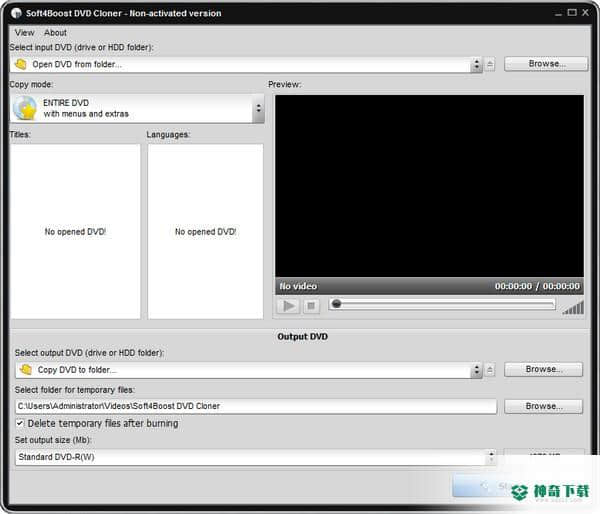Expand the input DVD source dropdown
Screen dimensions: 600x514
tap(476, 65)
